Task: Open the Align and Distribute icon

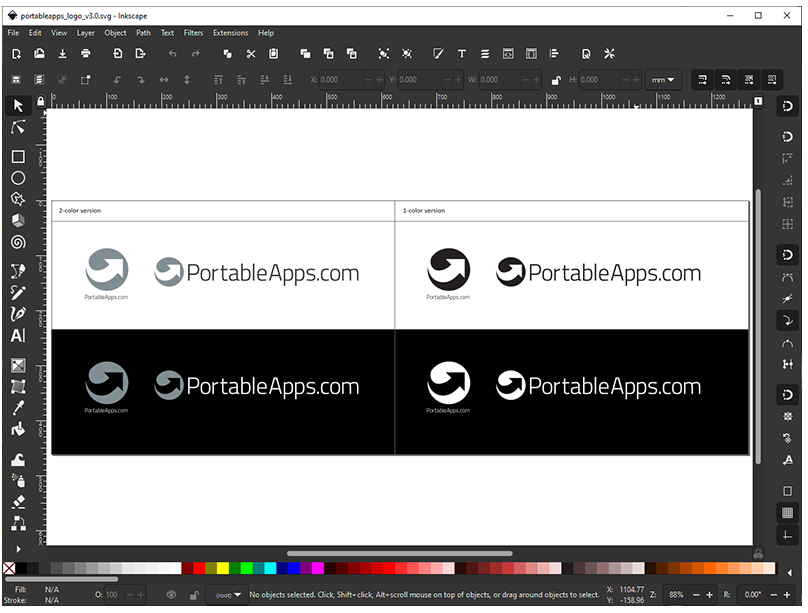Action: (x=554, y=54)
